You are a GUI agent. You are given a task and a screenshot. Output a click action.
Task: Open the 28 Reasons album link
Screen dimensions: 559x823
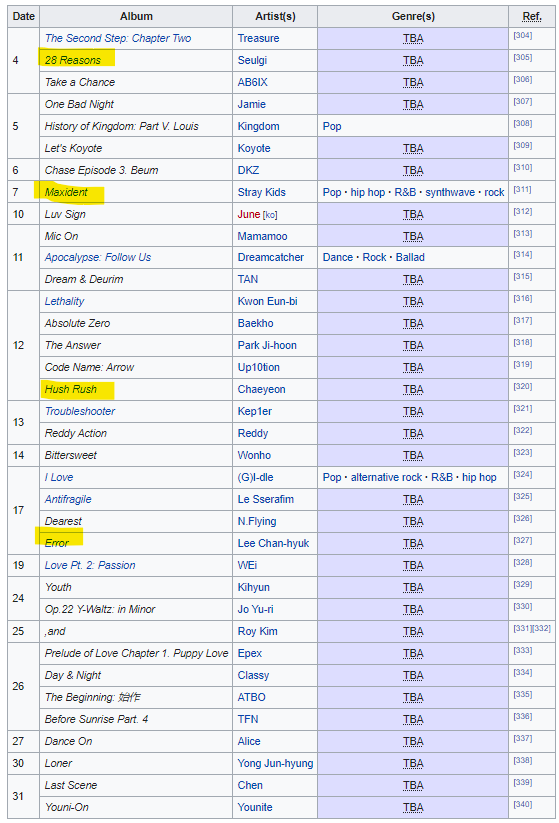pos(72,60)
